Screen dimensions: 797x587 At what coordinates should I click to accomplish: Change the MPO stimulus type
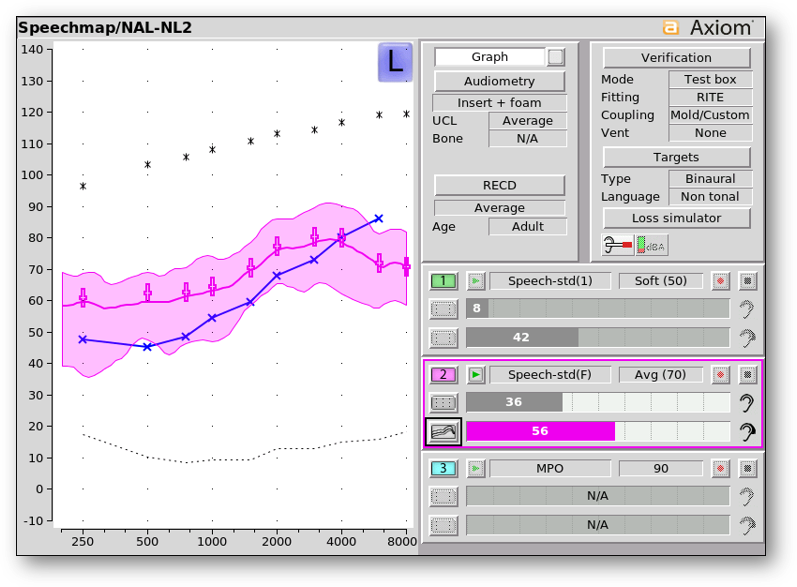click(550, 469)
